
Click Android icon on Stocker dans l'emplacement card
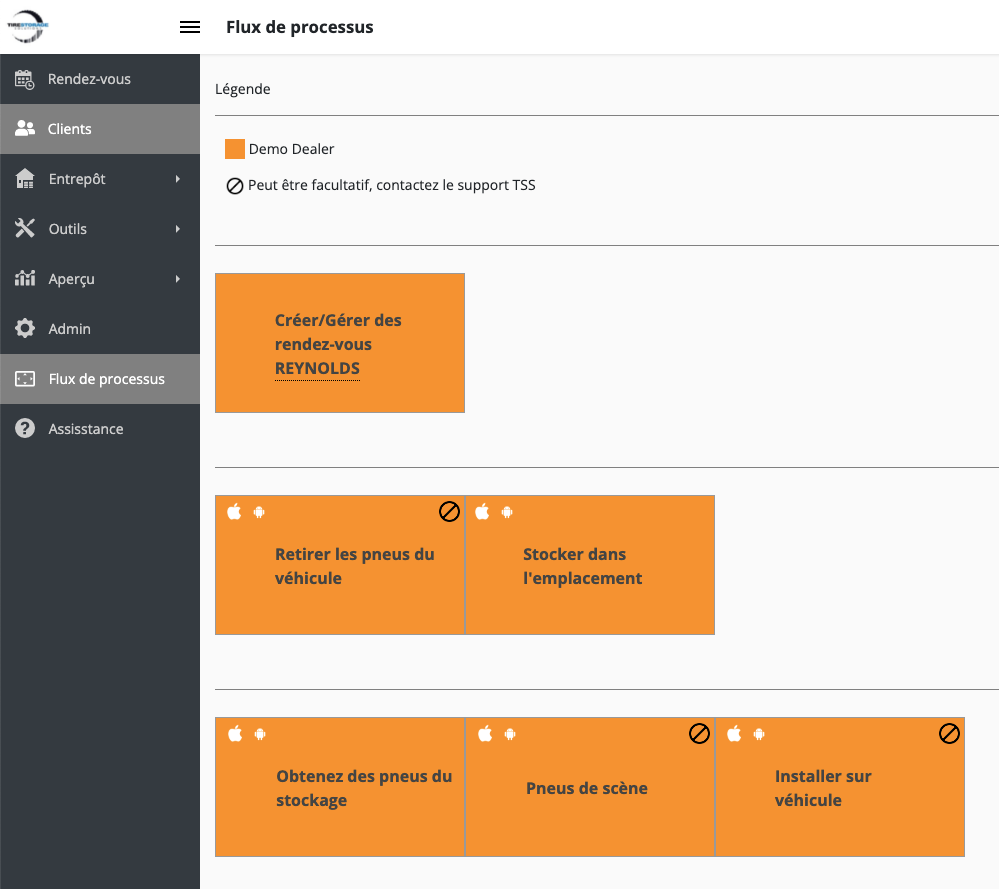[507, 512]
